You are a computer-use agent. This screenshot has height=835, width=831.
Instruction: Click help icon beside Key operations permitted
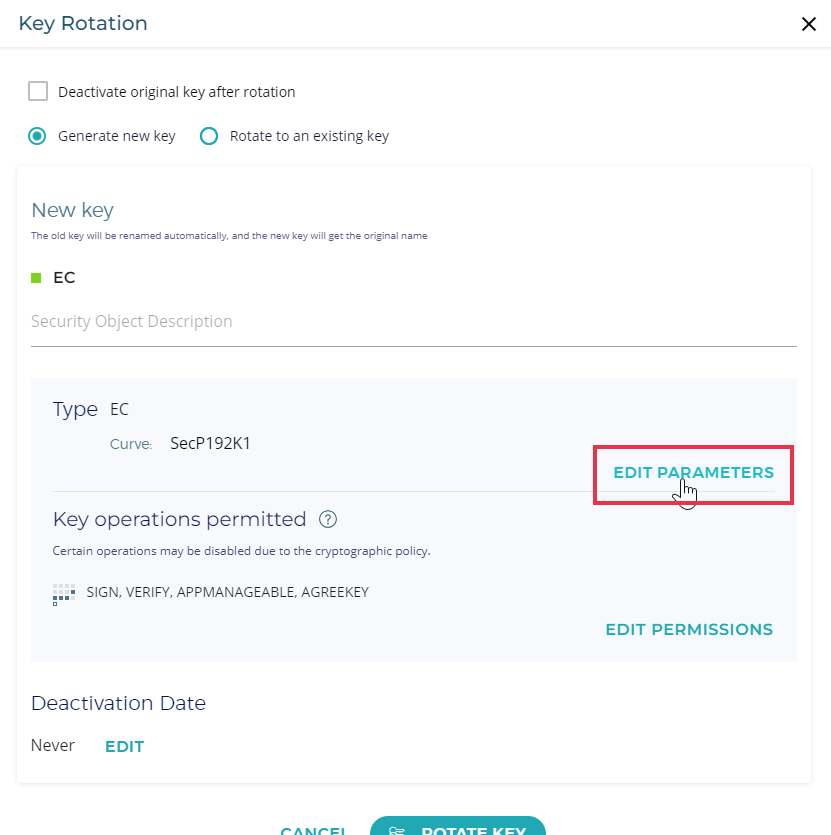[328, 520]
